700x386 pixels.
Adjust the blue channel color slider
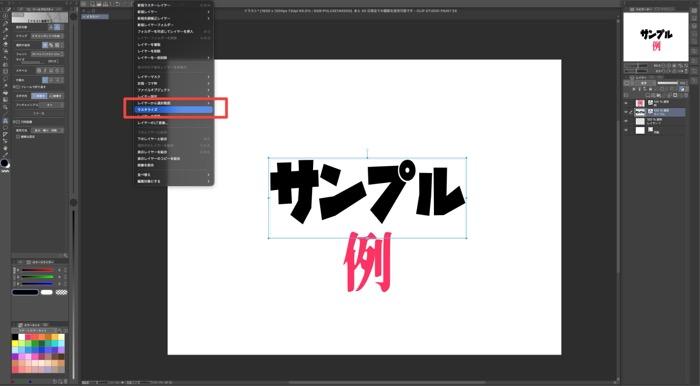(x=38, y=283)
